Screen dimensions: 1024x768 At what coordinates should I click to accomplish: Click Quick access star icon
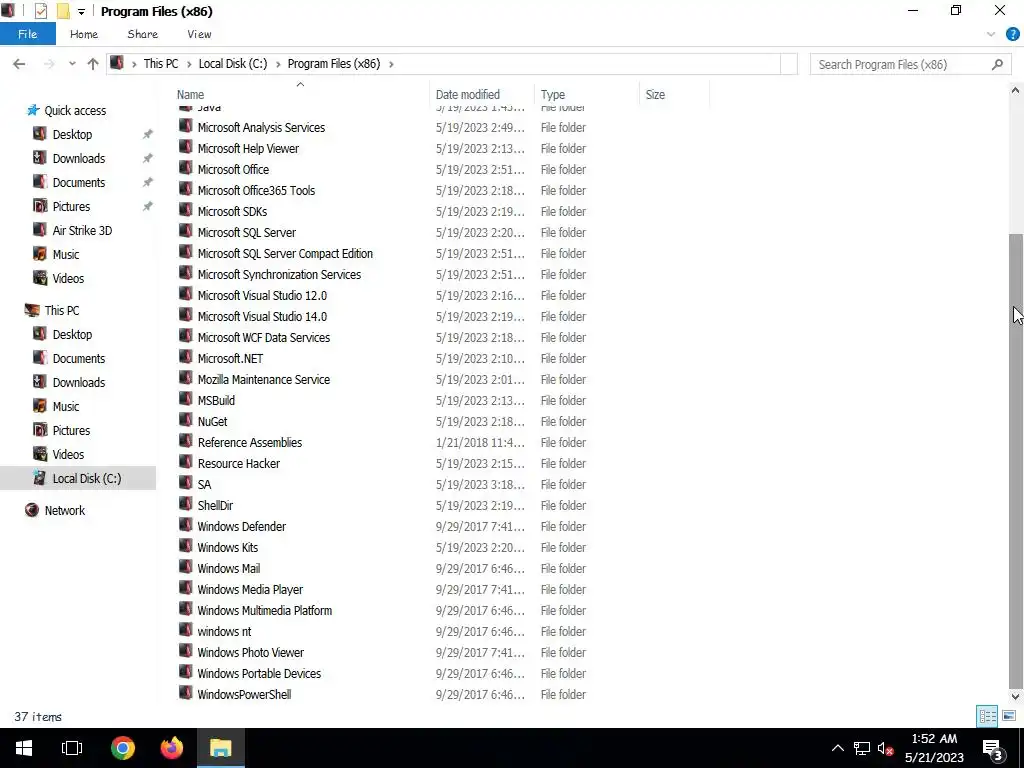[33, 110]
